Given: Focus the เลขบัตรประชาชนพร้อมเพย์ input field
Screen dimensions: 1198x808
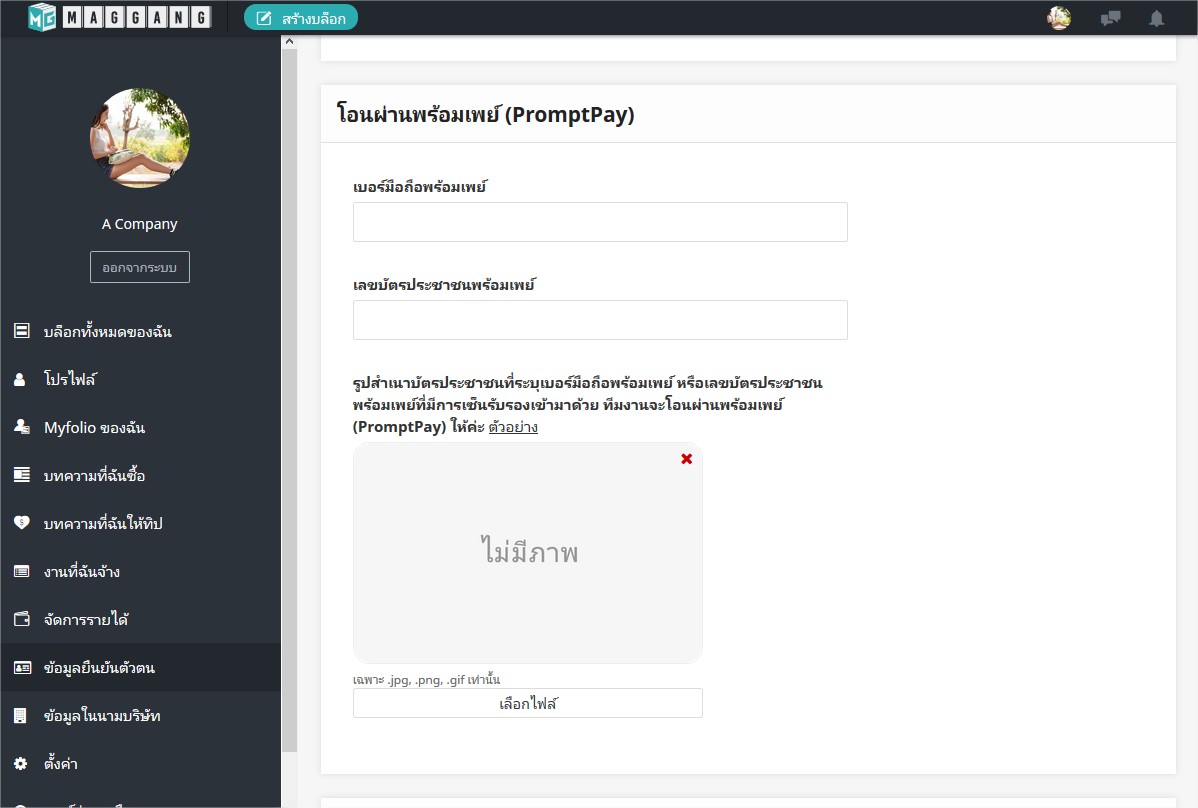Looking at the screenshot, I should click(x=600, y=320).
